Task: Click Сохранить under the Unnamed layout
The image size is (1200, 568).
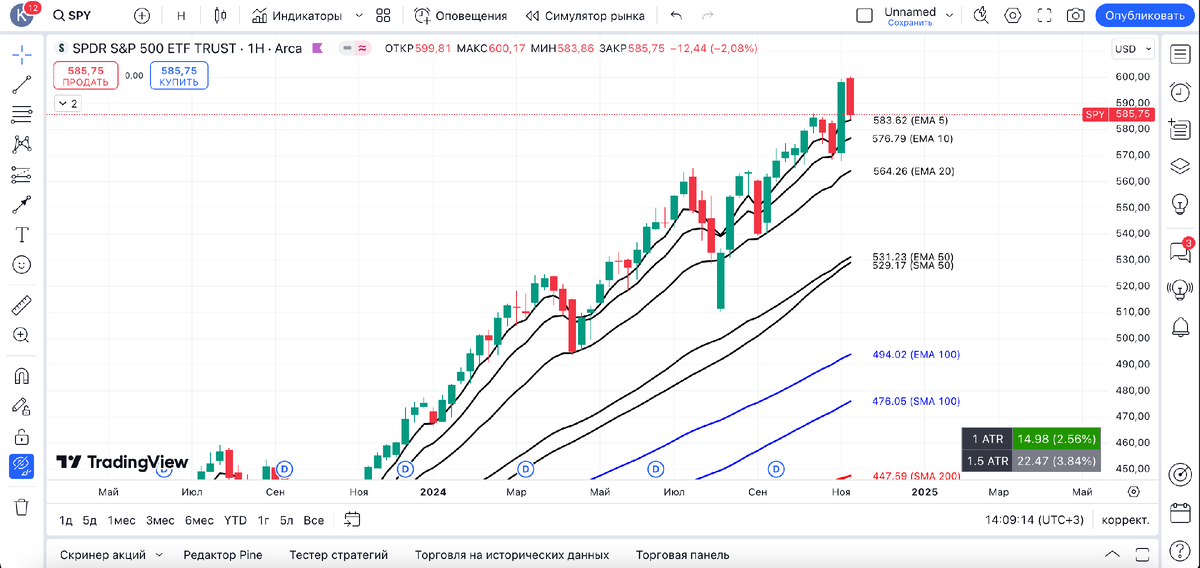Action: (x=910, y=22)
